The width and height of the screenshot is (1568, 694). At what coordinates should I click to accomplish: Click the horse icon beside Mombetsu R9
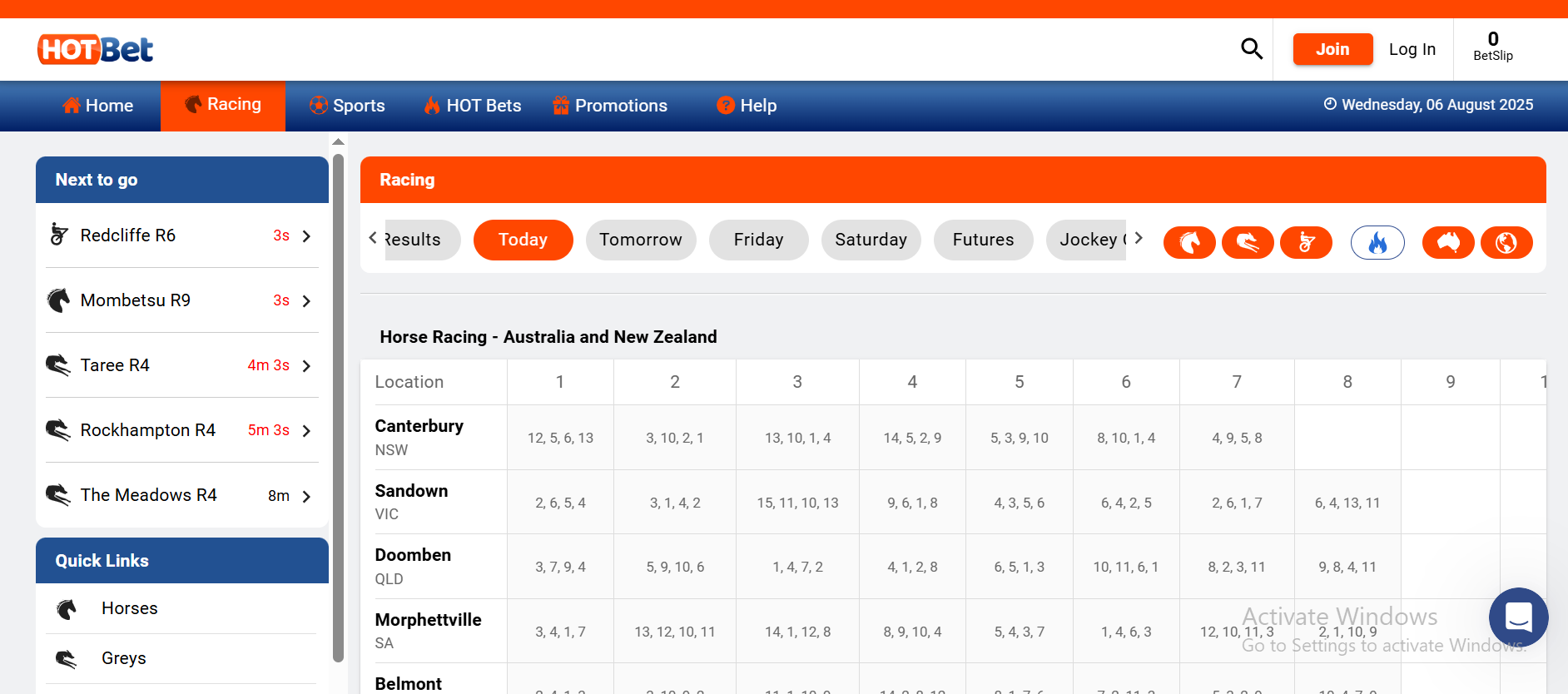tap(58, 300)
